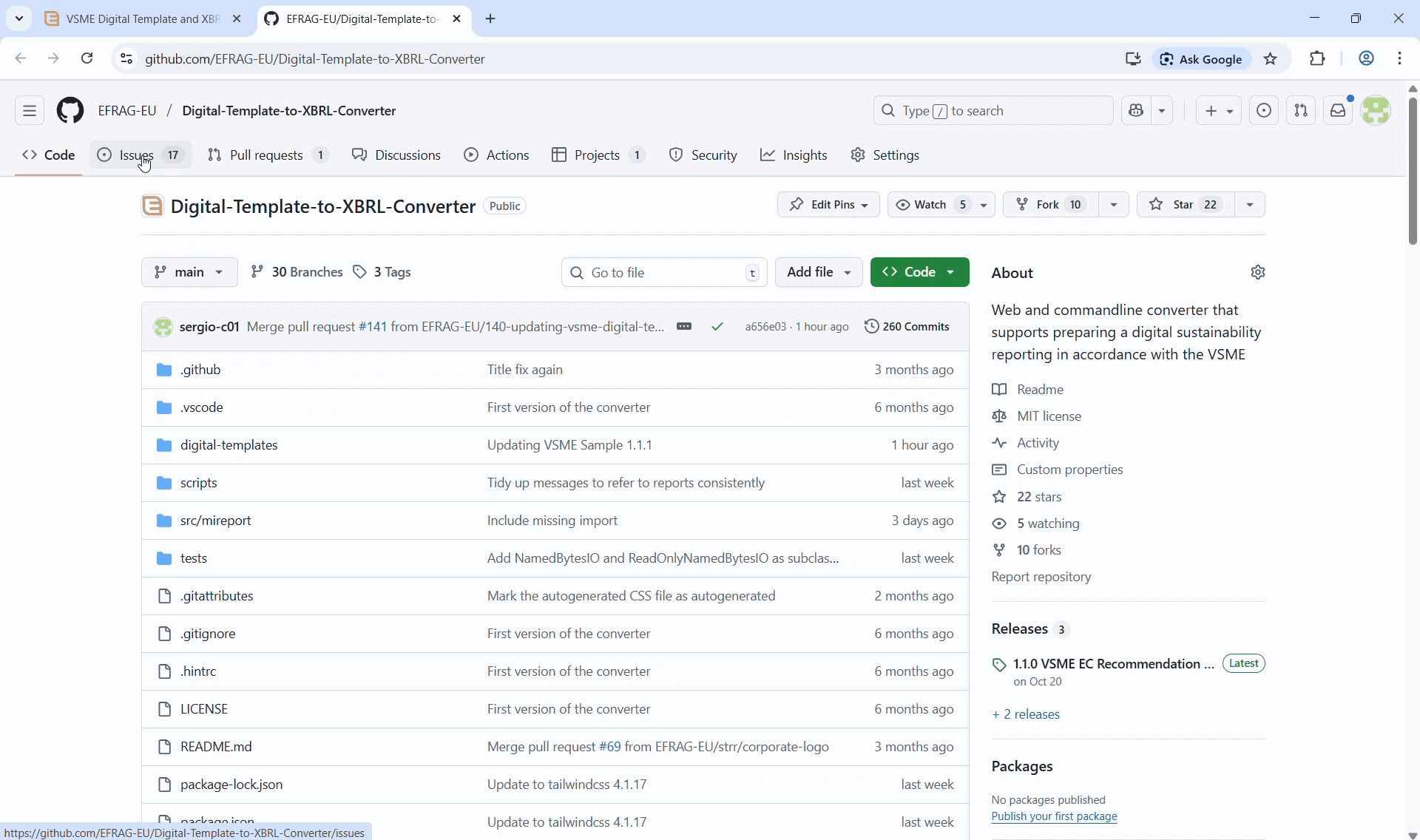Open the create new plus menu
The width and height of the screenshot is (1420, 840).
(1218, 111)
